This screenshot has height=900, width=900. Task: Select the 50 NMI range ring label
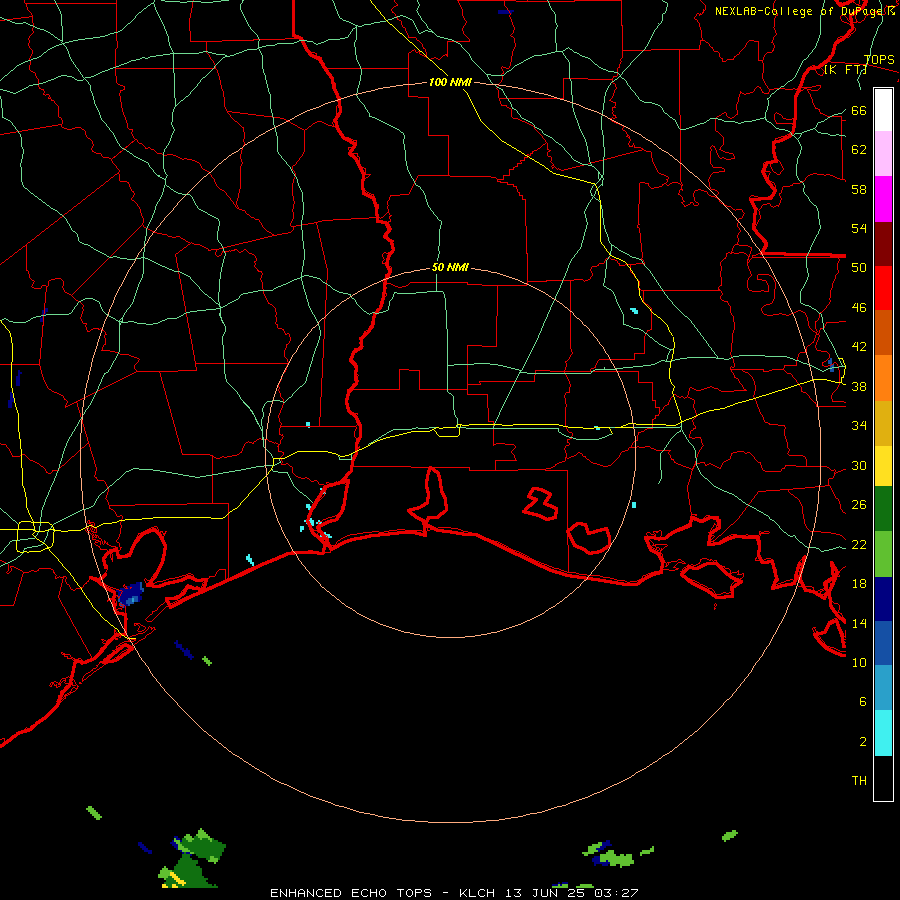click(450, 267)
